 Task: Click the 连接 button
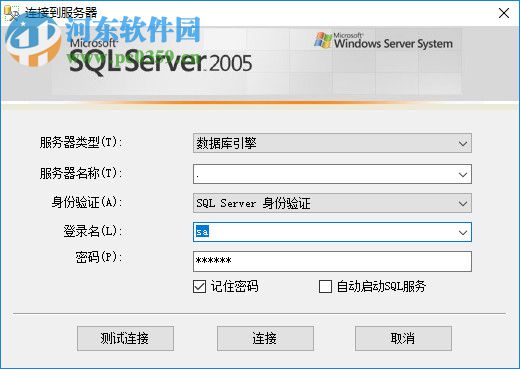tap(265, 338)
